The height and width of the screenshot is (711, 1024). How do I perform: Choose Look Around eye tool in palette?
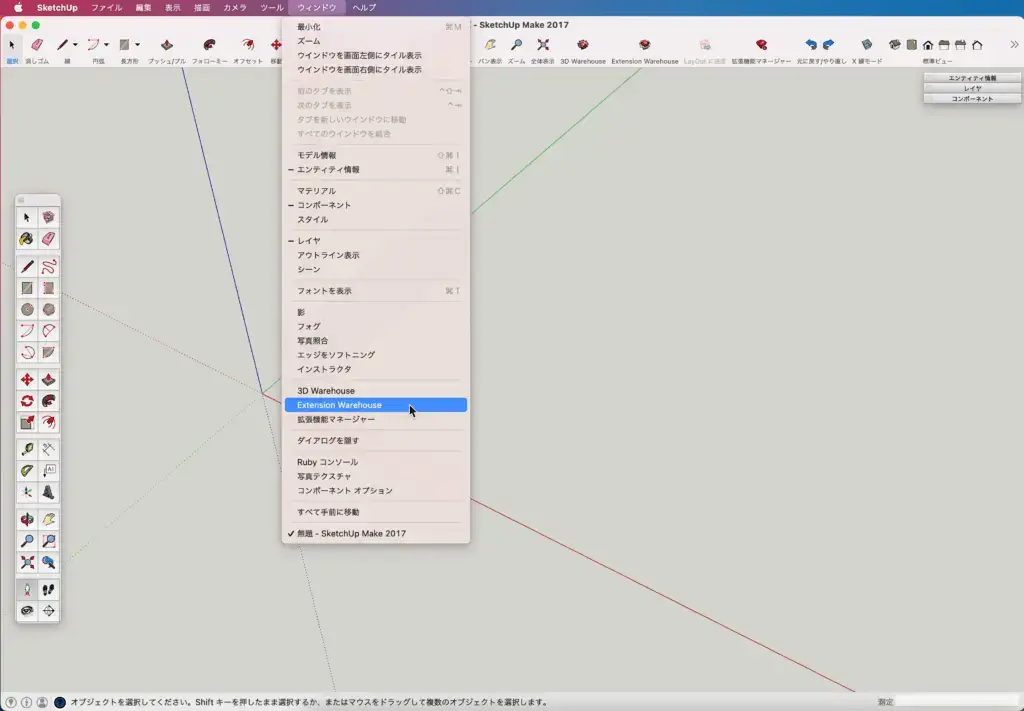coord(27,611)
